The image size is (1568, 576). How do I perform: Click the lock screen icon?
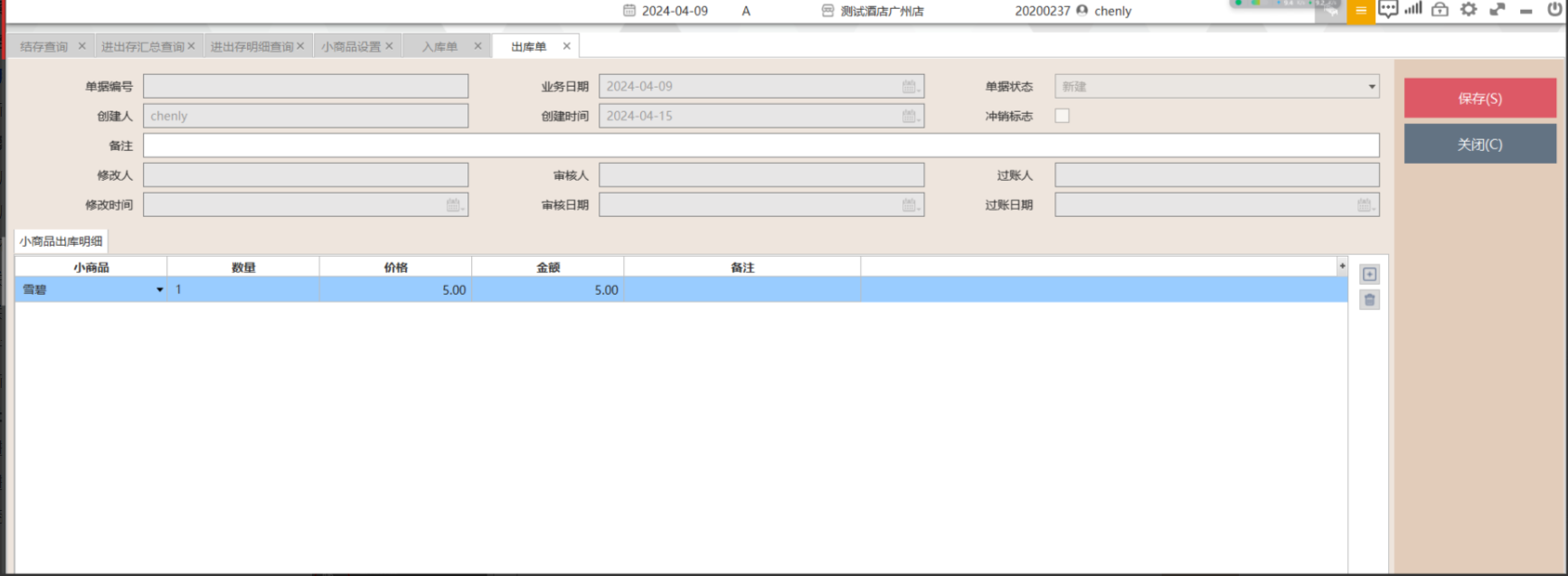coord(1440,10)
